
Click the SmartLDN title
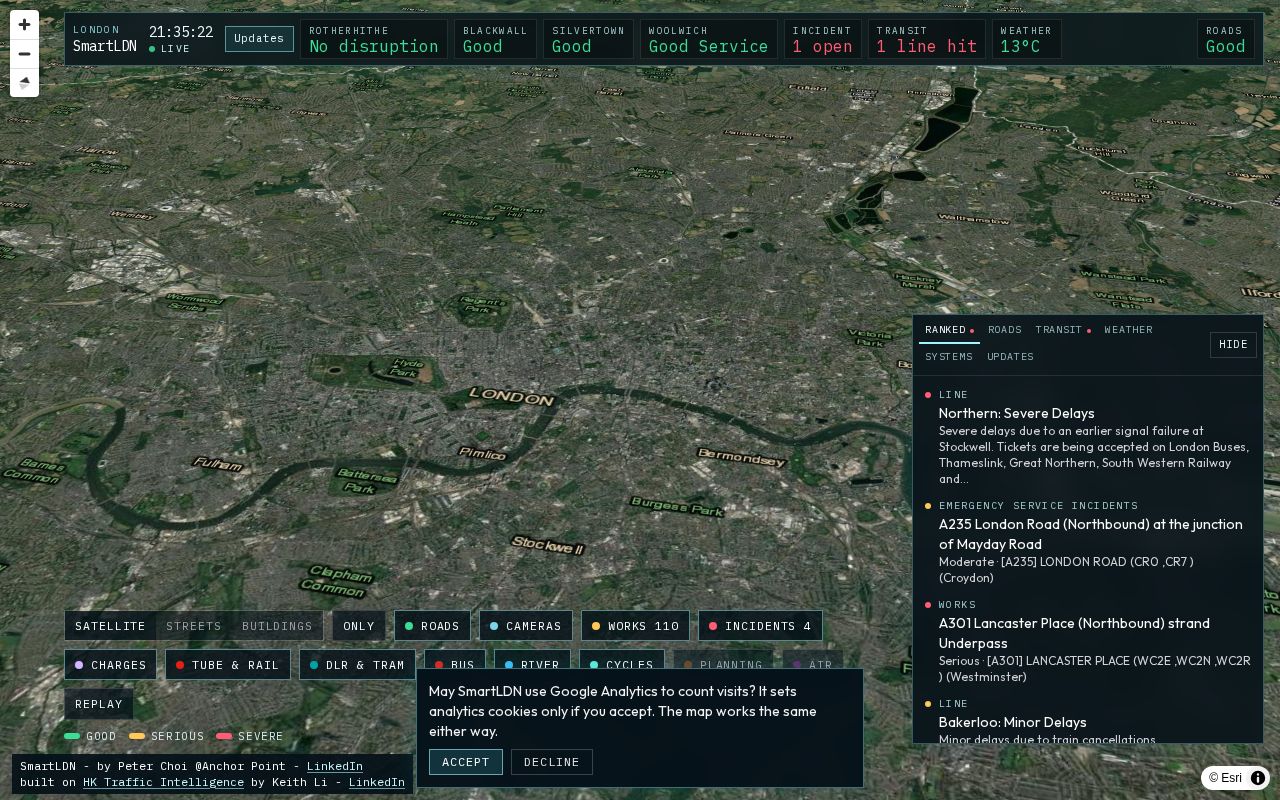(105, 46)
